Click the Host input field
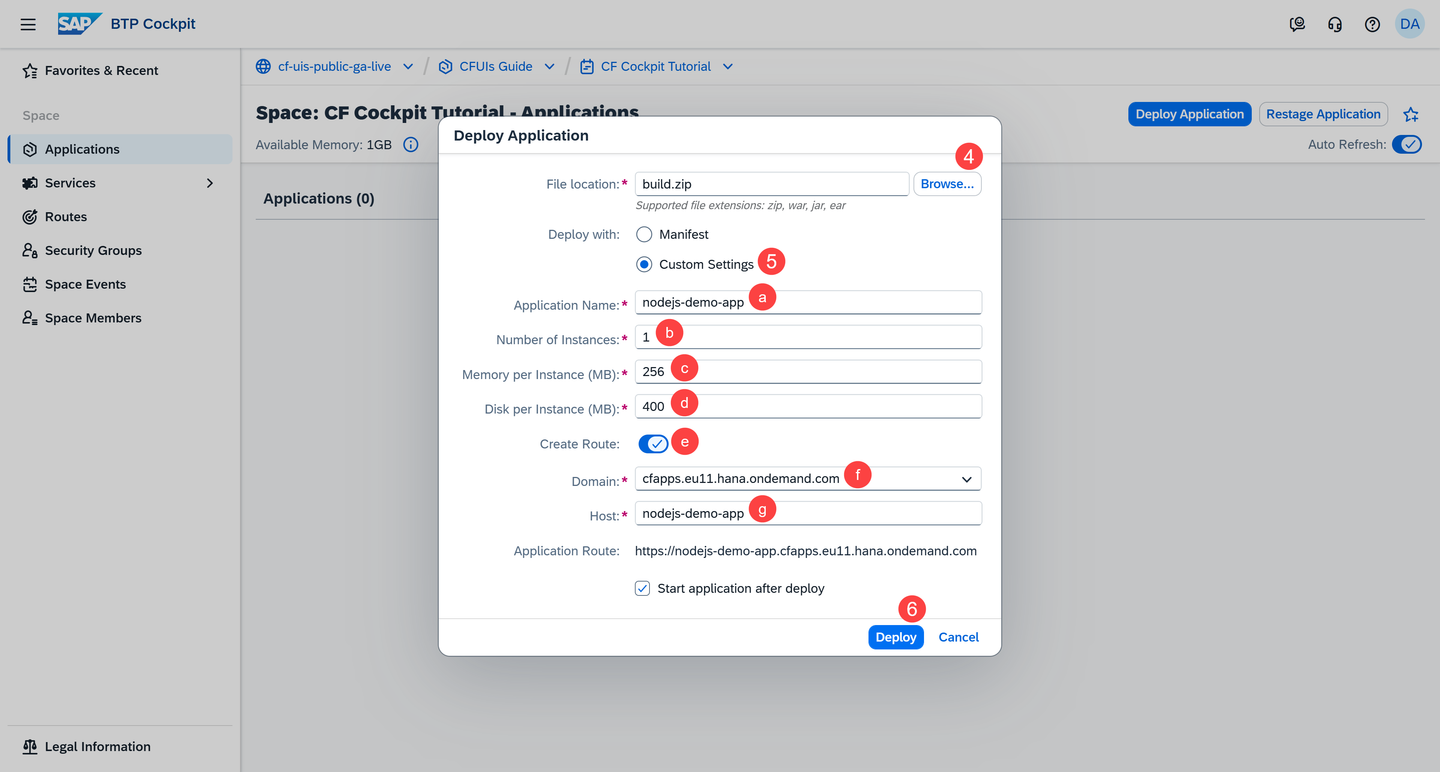 pos(808,513)
